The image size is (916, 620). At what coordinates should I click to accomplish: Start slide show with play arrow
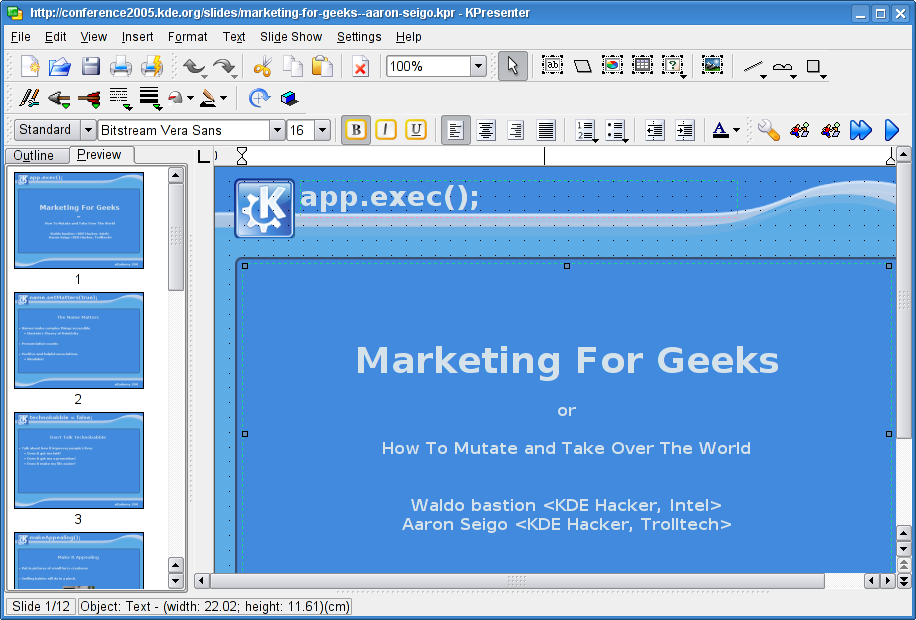[x=891, y=130]
